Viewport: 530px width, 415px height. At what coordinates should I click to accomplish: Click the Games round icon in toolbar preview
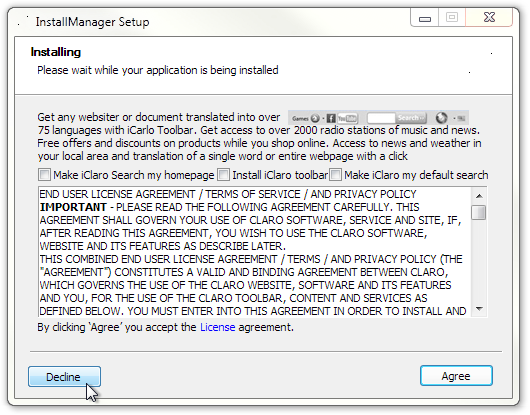(x=315, y=118)
